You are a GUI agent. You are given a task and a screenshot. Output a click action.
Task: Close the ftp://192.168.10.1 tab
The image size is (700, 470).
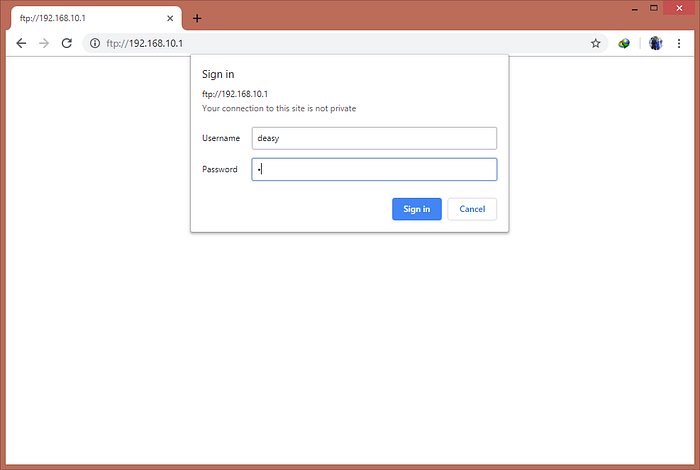click(x=170, y=18)
